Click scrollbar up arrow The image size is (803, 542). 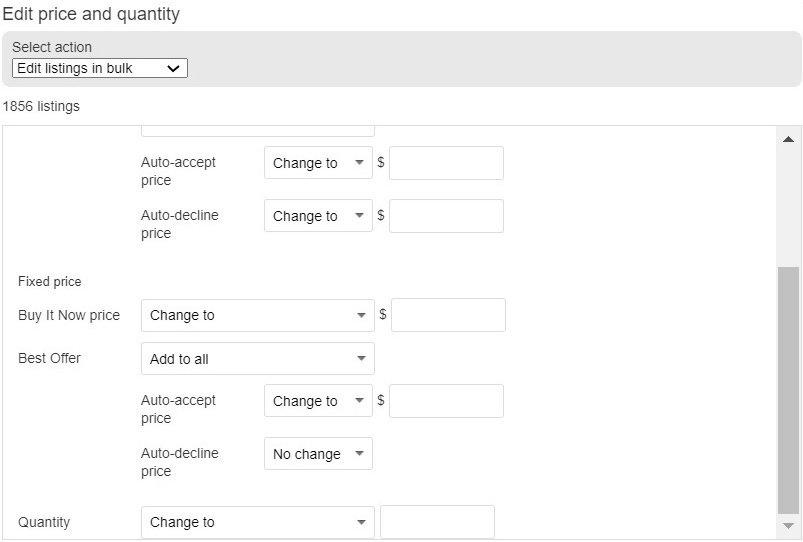click(x=789, y=139)
